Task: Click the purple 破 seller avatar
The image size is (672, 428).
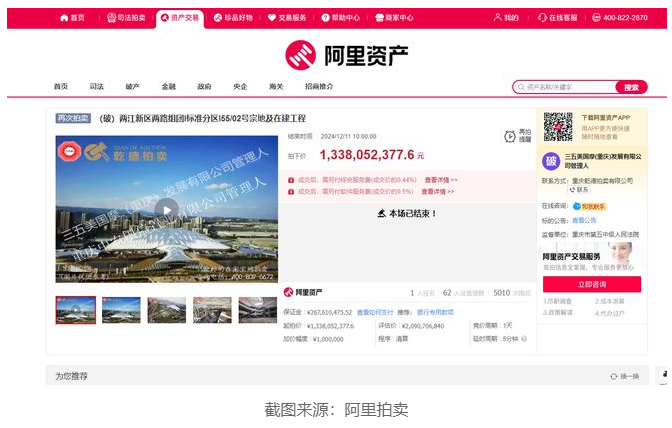Action: point(551,161)
